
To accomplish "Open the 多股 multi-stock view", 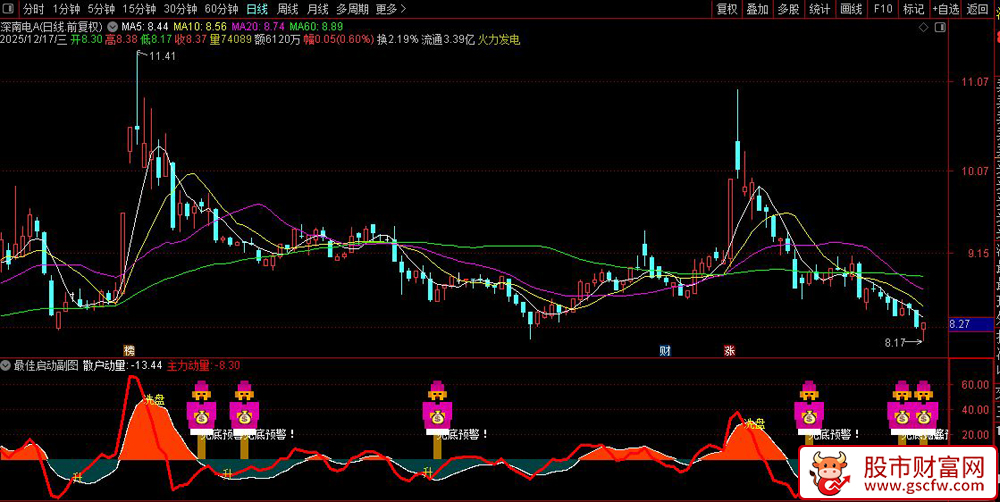I will click(x=788, y=9).
